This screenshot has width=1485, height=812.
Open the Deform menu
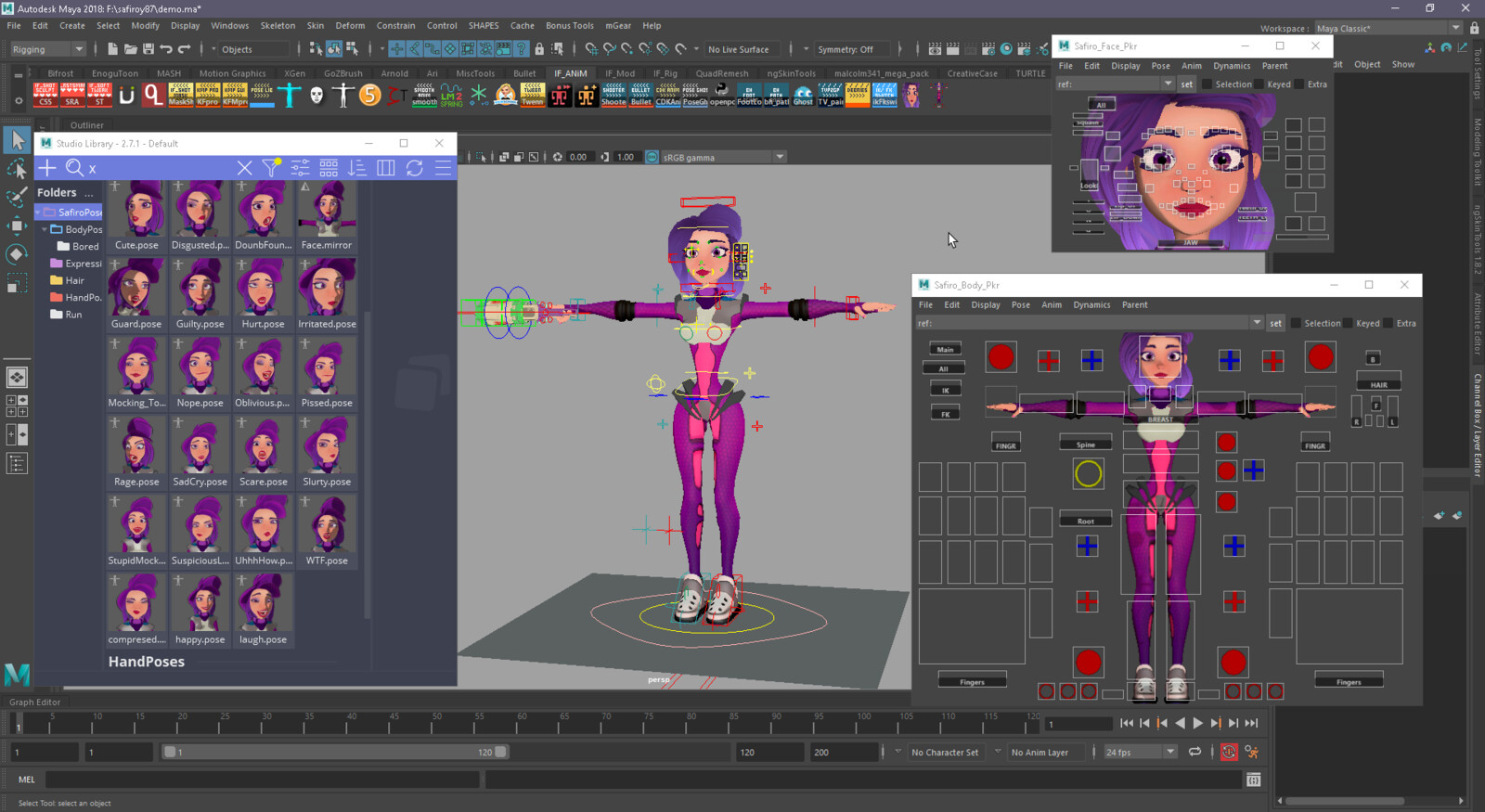click(x=350, y=25)
